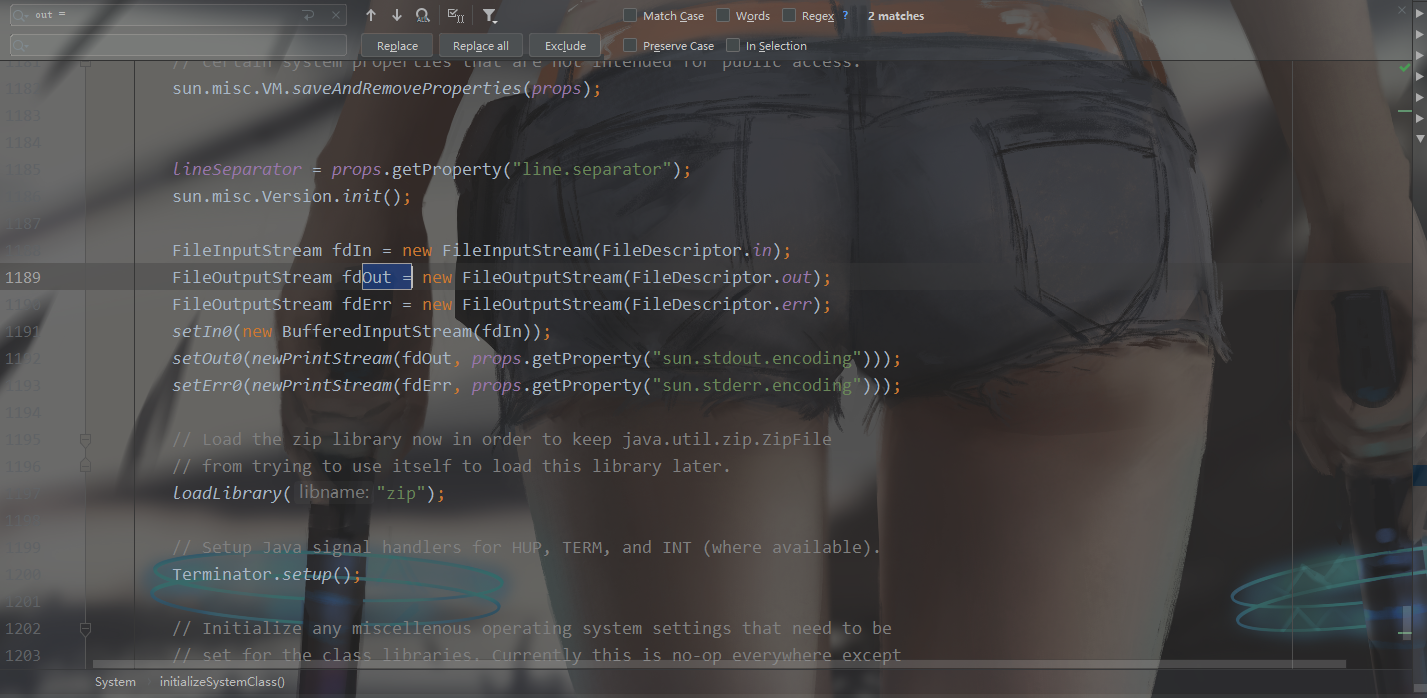Collapse the code fold at line 1195
The width and height of the screenshot is (1427, 698).
(x=85, y=439)
